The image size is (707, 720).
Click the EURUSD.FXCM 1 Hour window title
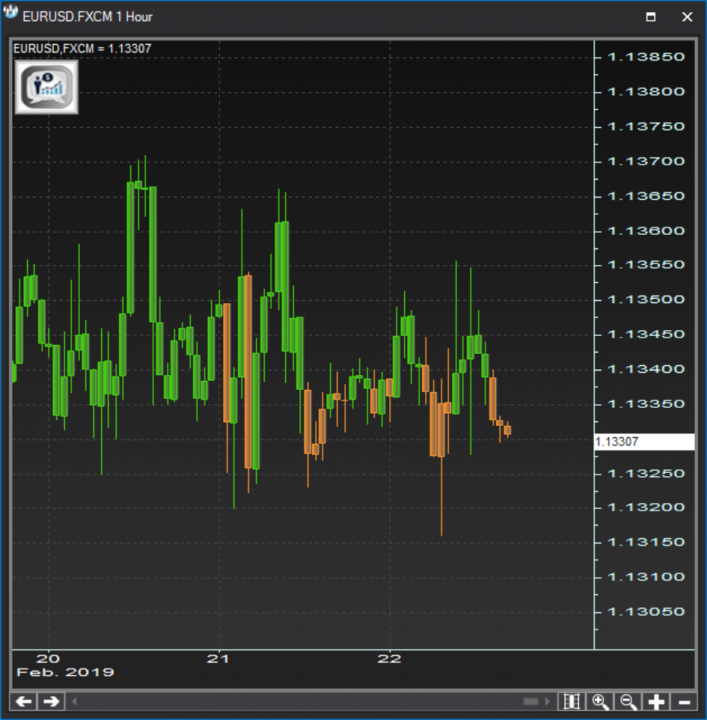87,17
